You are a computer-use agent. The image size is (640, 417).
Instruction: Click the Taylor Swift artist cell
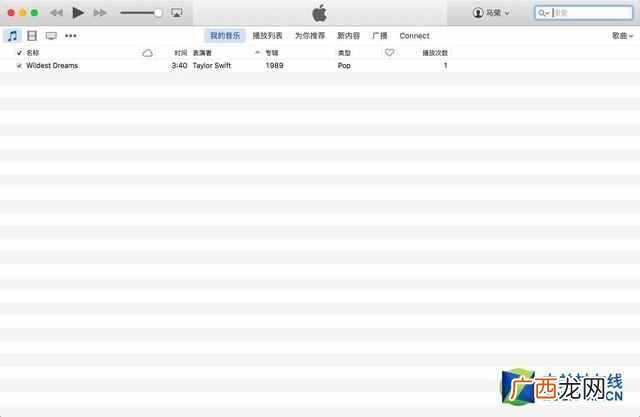point(211,65)
